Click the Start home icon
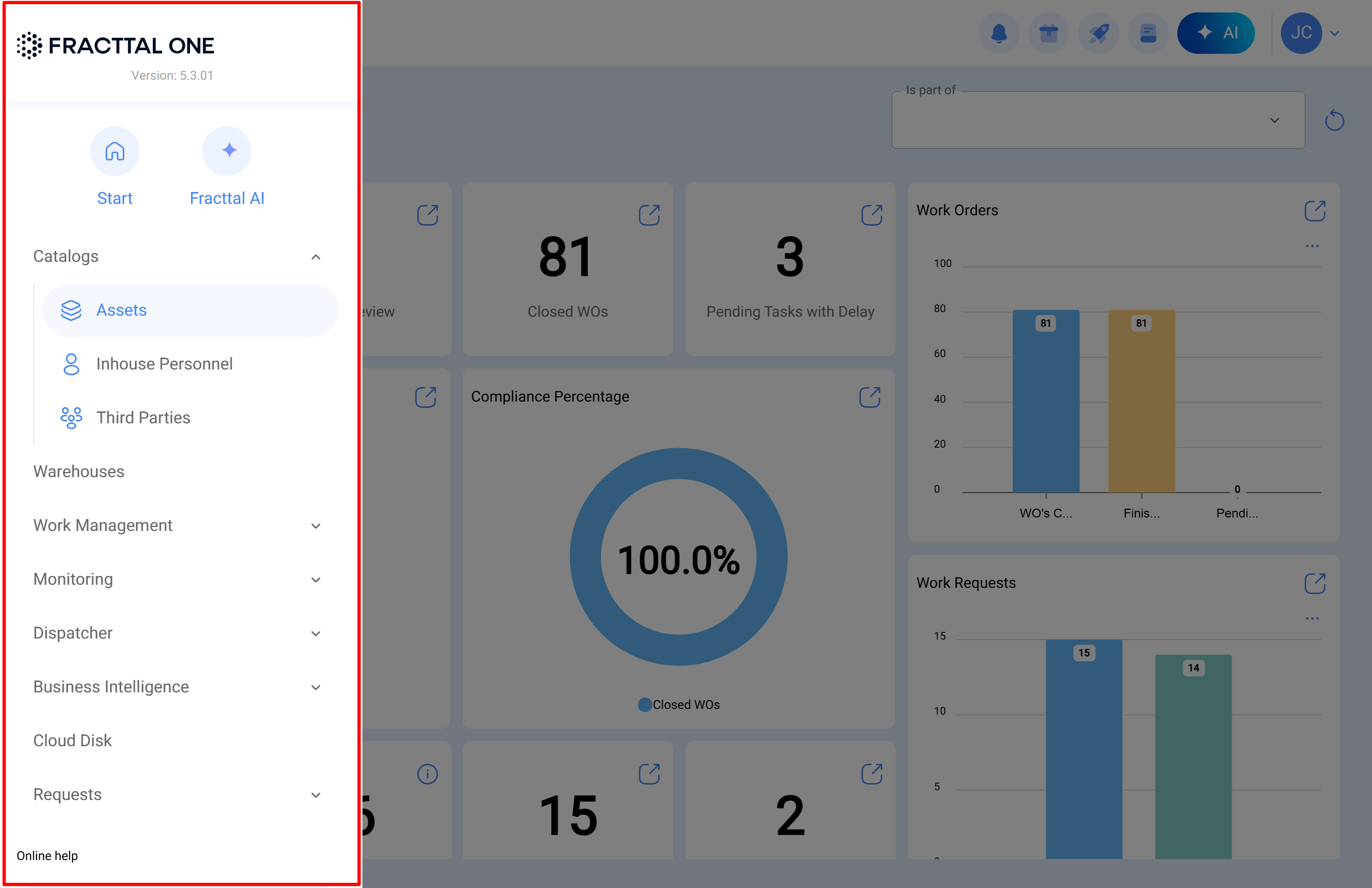Viewport: 1372px width, 888px height. [115, 151]
